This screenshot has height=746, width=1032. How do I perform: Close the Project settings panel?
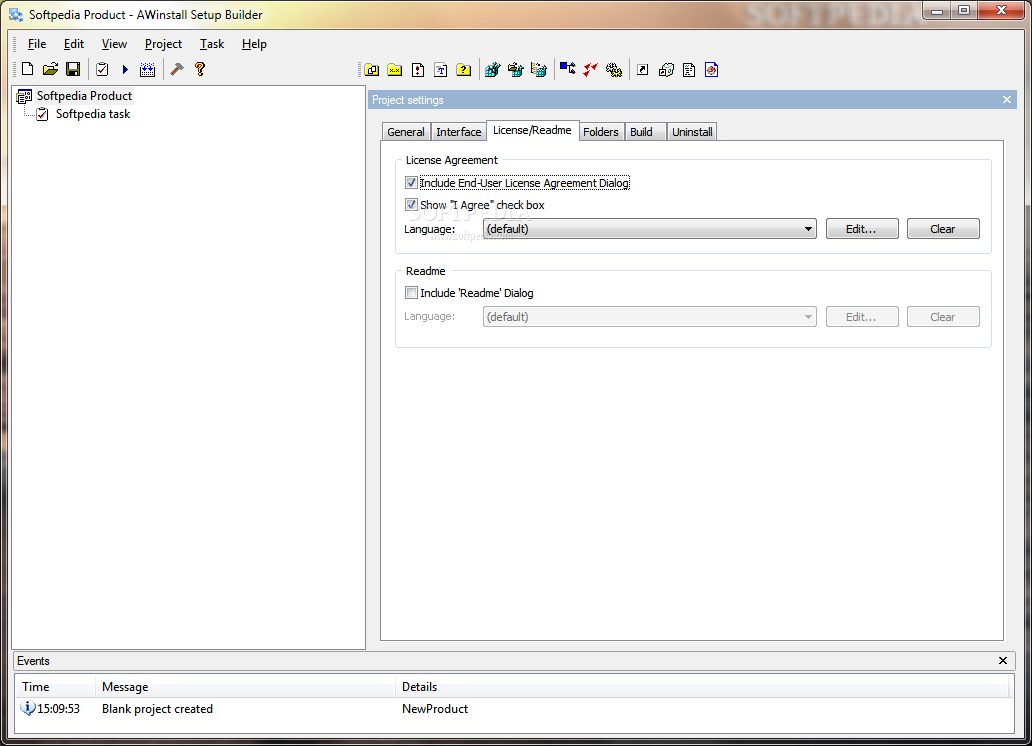point(1006,100)
